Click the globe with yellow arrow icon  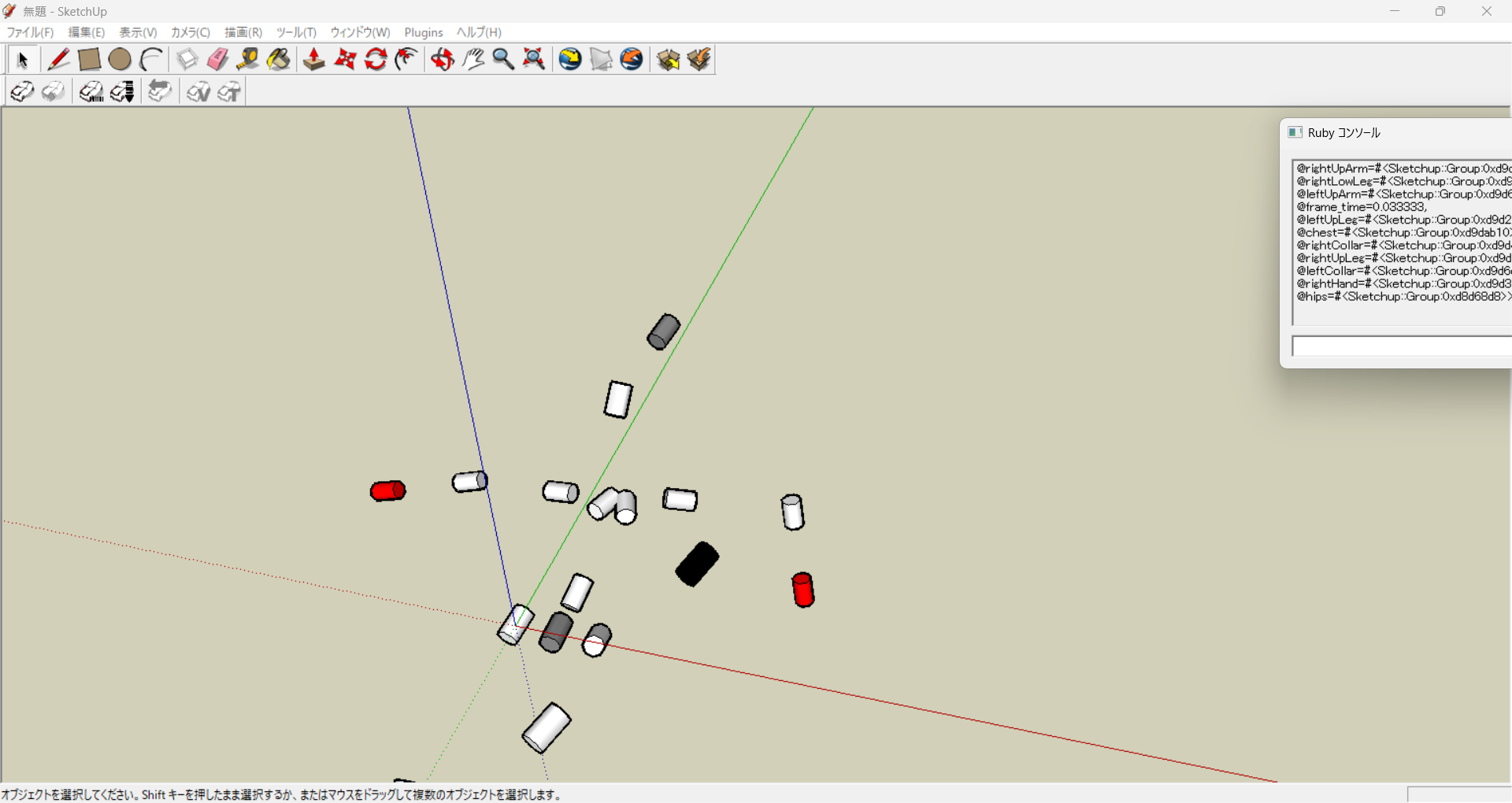click(570, 60)
